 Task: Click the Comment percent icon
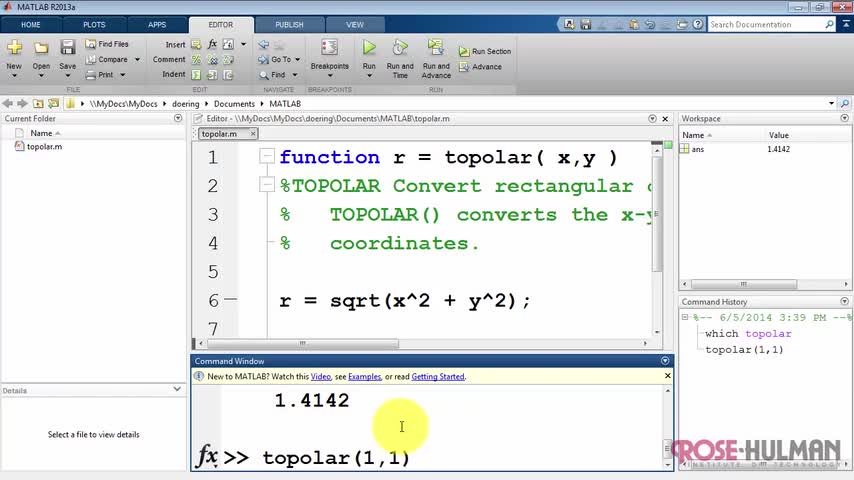pyautogui.click(x=197, y=59)
